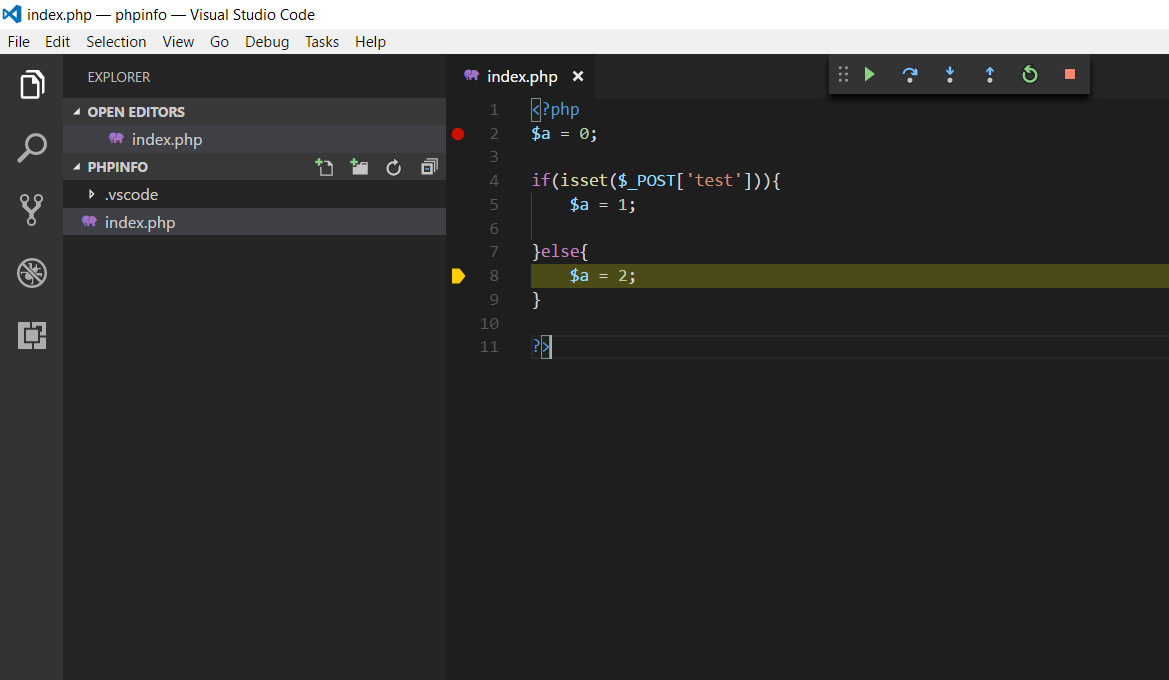Click the "}else{" line
The height and width of the screenshot is (680, 1169).
click(x=560, y=251)
